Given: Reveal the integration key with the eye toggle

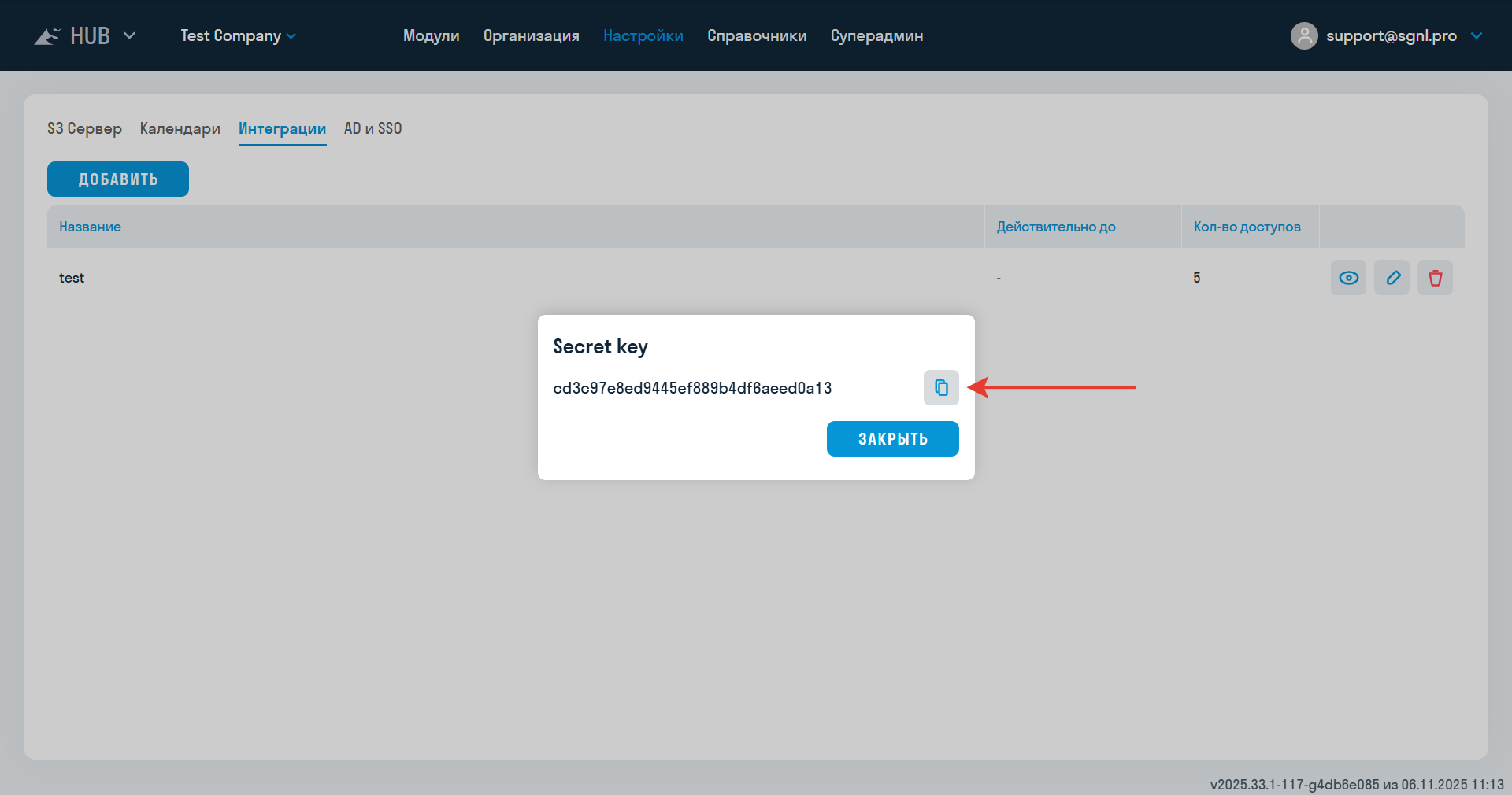Looking at the screenshot, I should (1348, 278).
